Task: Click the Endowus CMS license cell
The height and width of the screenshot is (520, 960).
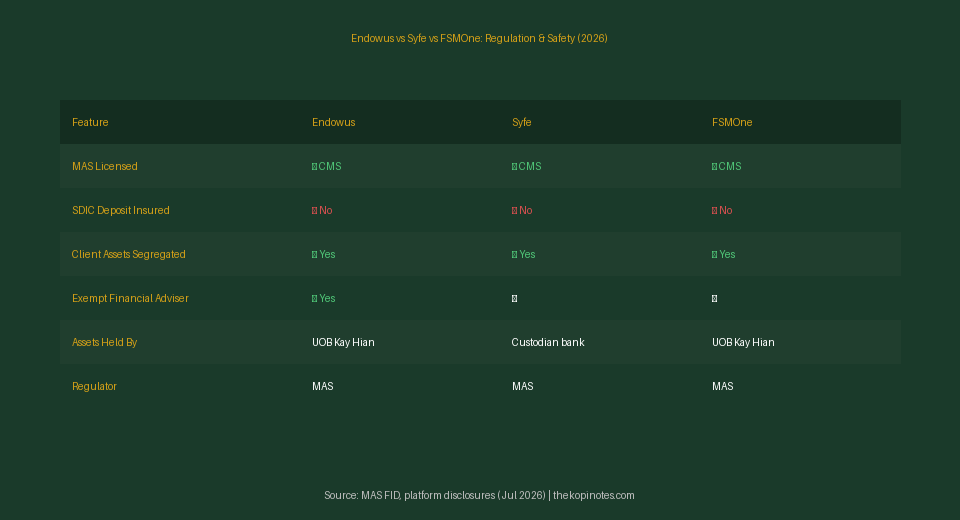Action: click(x=327, y=167)
